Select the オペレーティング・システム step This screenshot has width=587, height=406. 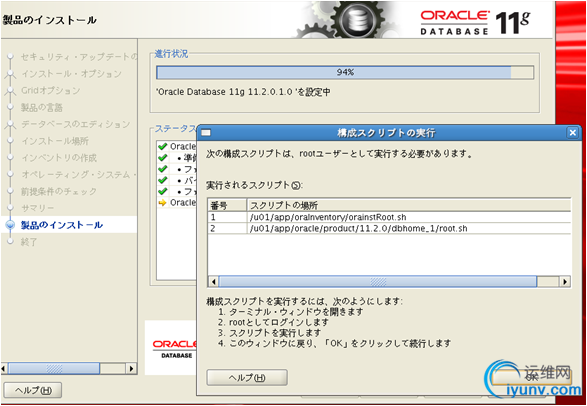pos(79,175)
